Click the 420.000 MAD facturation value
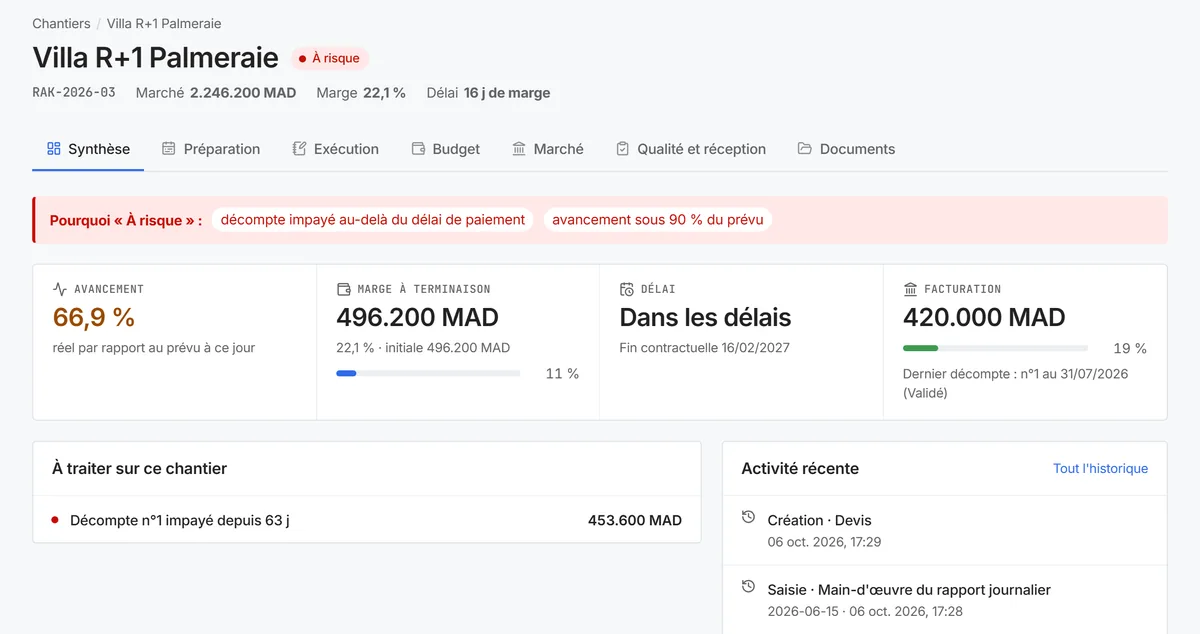This screenshot has width=1200, height=634. coord(984,318)
